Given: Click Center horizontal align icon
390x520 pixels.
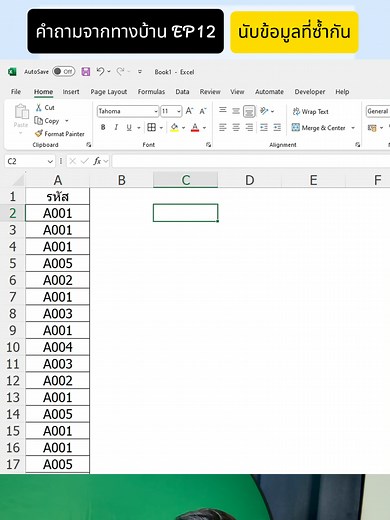Looking at the screenshot, I should pyautogui.click(x=236, y=127).
